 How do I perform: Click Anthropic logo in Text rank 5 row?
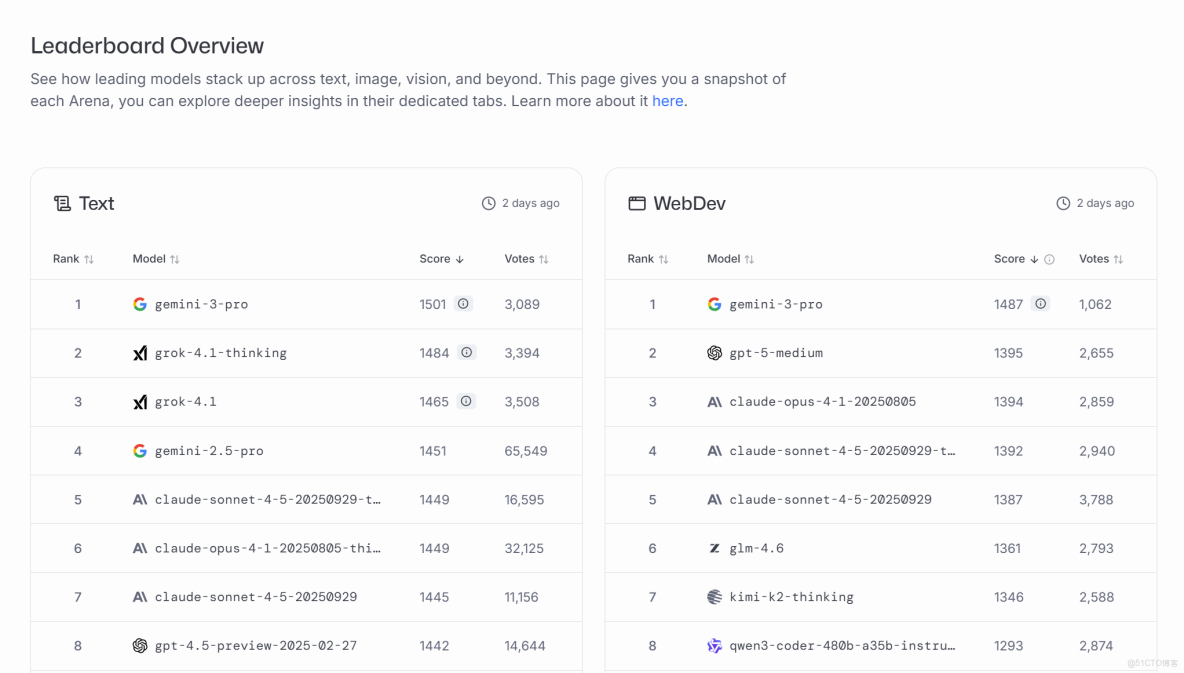(140, 499)
